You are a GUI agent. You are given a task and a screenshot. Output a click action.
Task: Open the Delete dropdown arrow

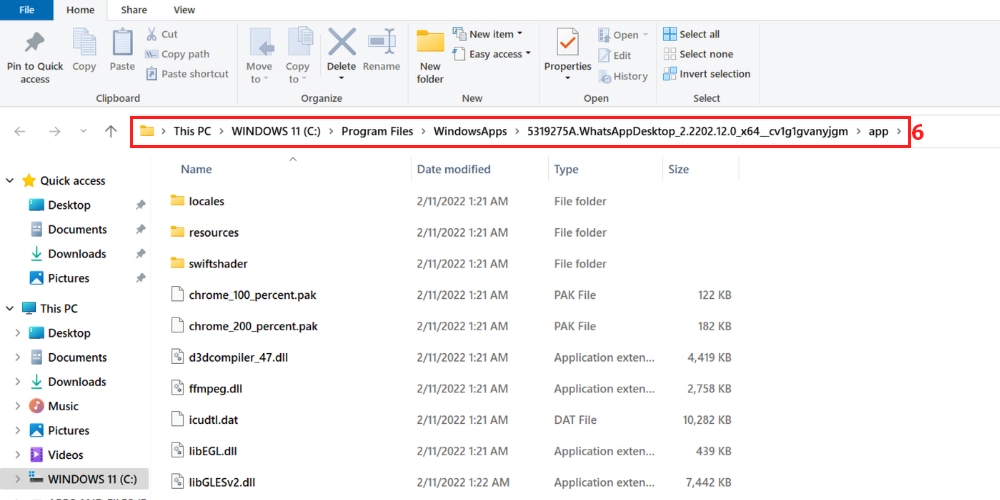point(341,78)
